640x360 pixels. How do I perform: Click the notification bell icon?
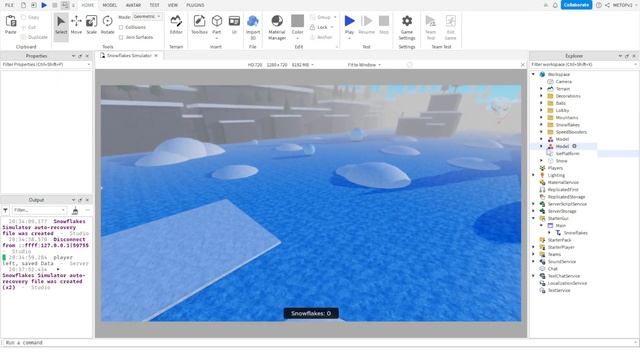[x=555, y=5]
